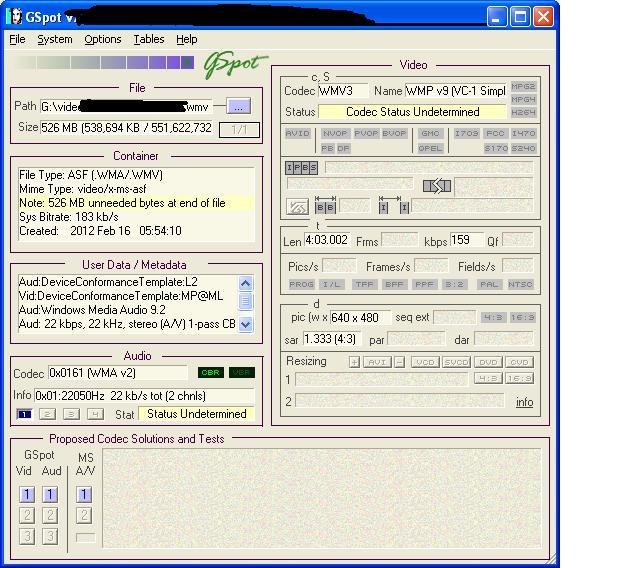Open the info link in Resizing
The image size is (640, 568).
click(524, 402)
